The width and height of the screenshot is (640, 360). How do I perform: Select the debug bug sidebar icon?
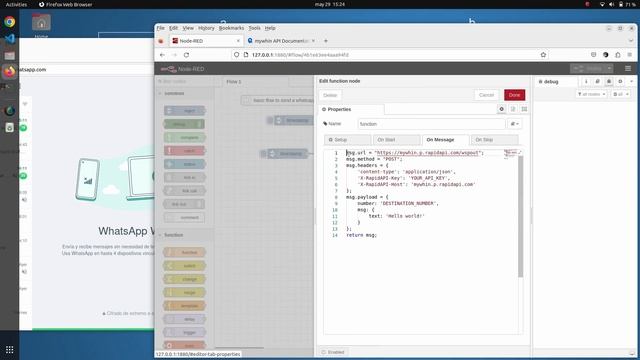click(x=609, y=82)
